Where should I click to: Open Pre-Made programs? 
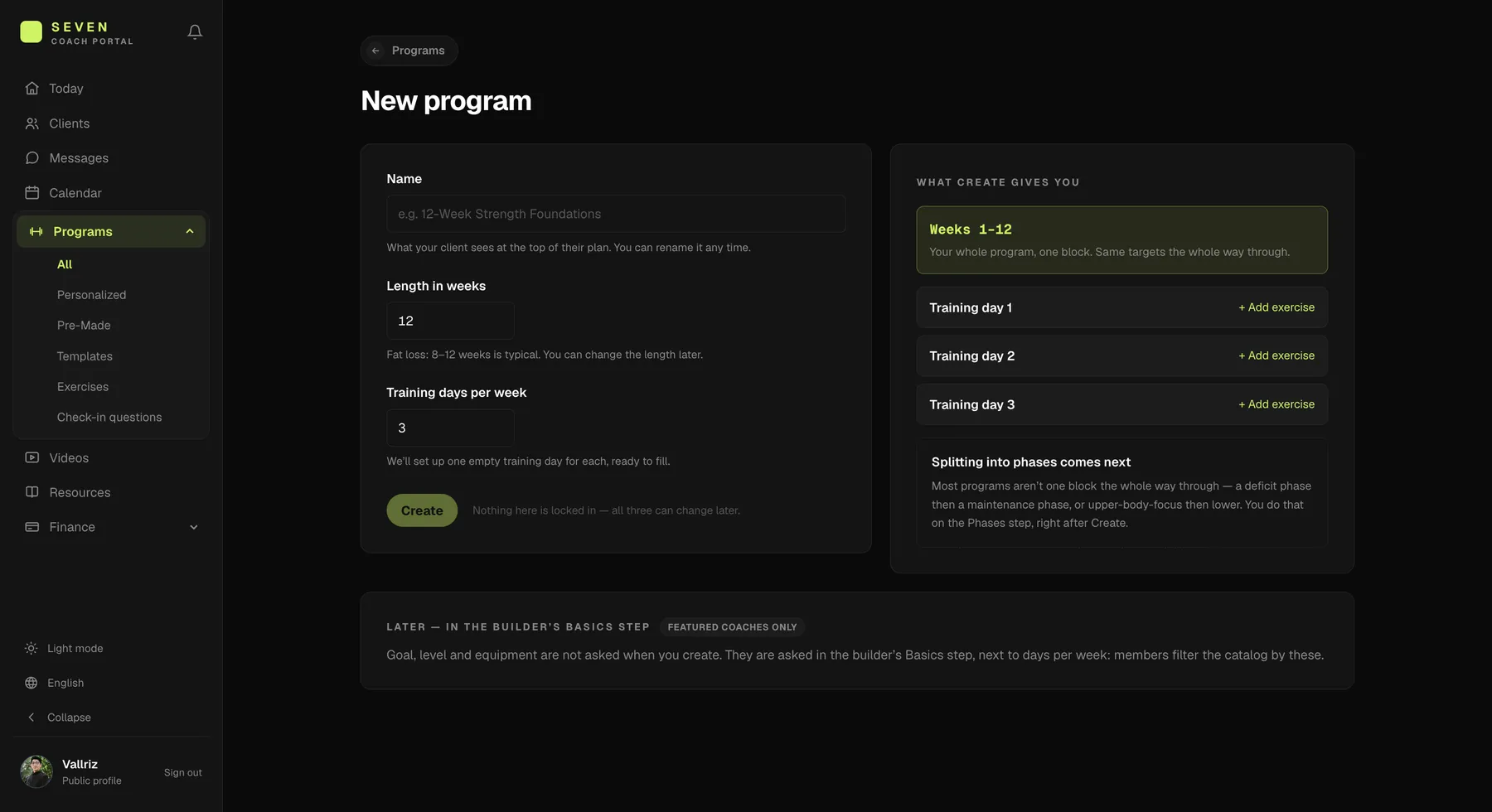[84, 326]
